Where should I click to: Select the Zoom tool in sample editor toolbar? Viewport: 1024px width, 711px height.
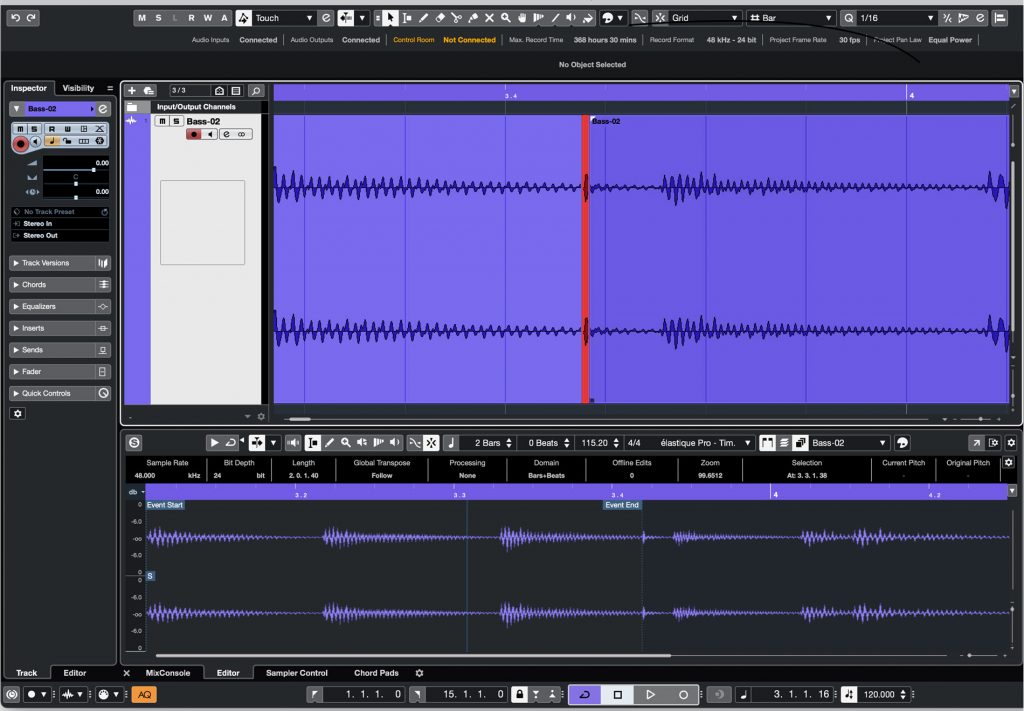[346, 443]
